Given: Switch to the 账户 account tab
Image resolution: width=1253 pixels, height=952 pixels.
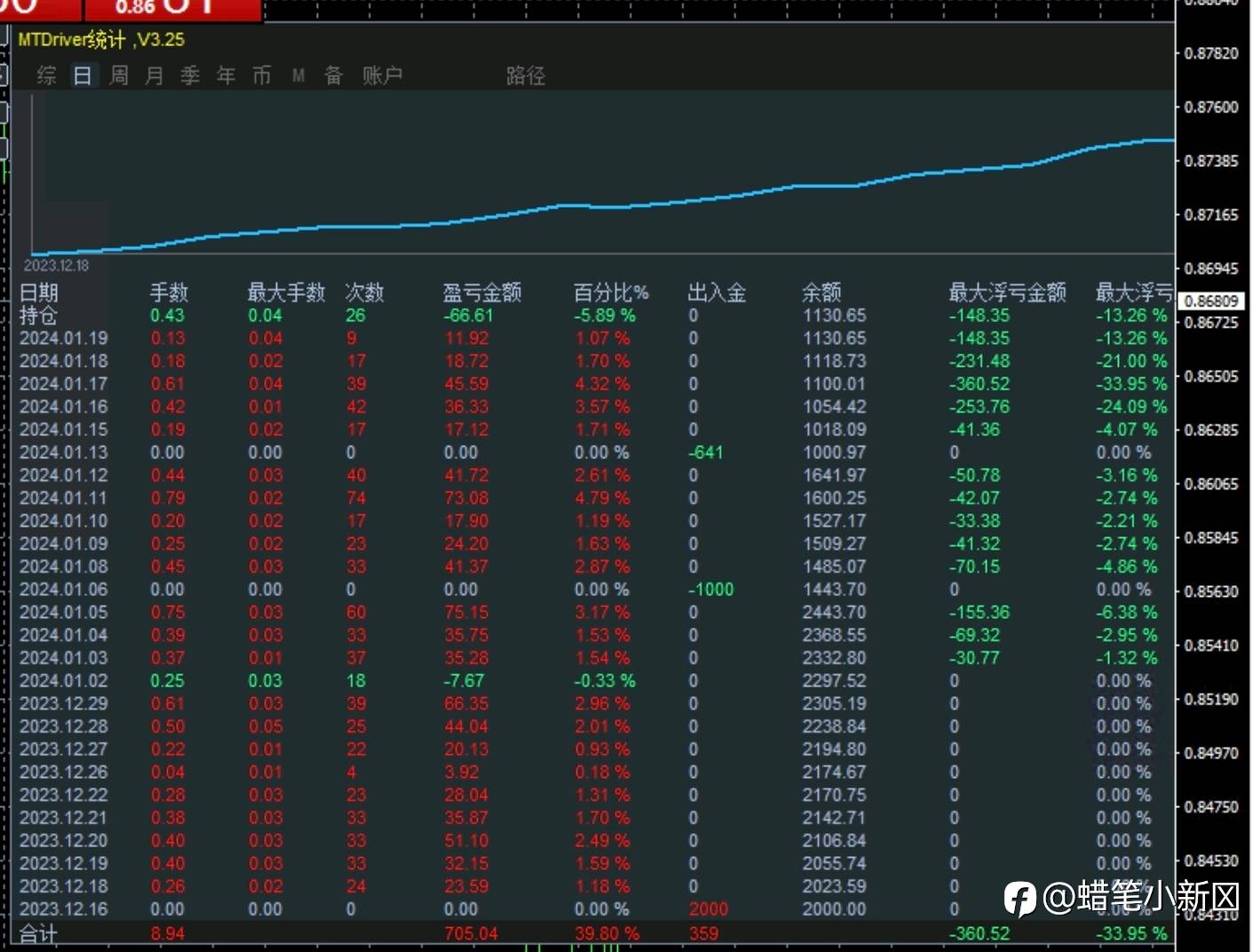Looking at the screenshot, I should point(383,75).
